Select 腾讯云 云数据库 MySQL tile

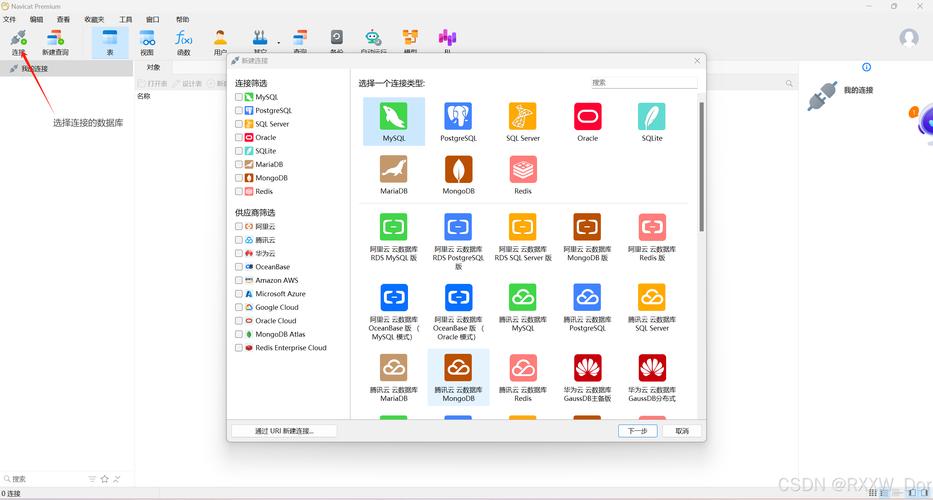pyautogui.click(x=522, y=308)
